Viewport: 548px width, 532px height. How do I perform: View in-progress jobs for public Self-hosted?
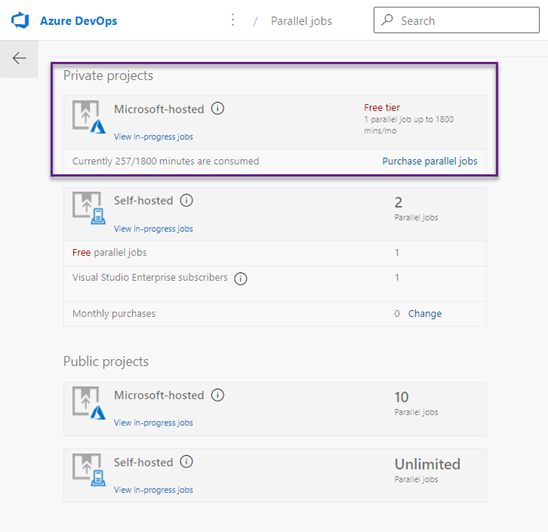point(153,490)
